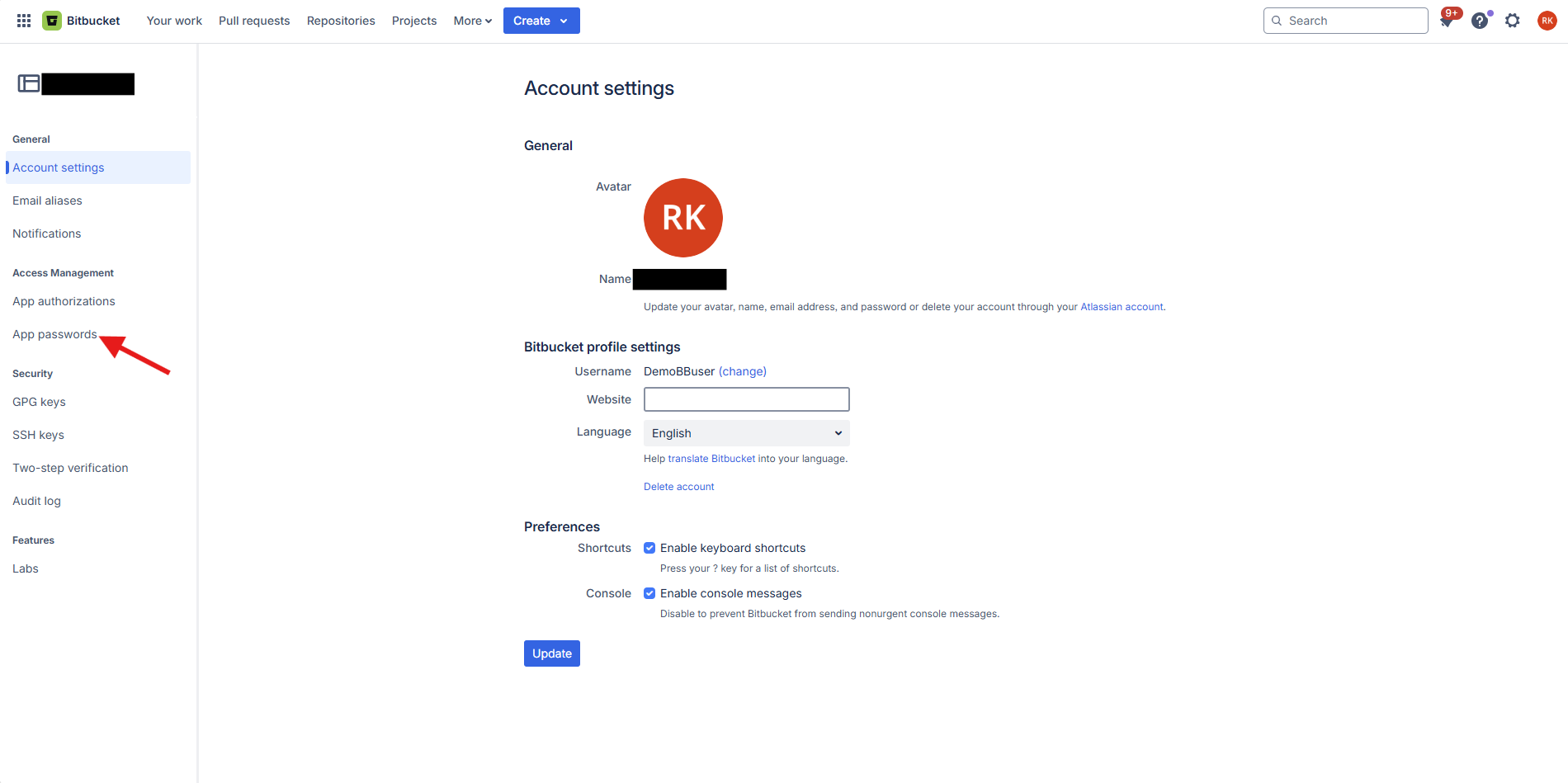Image resolution: width=1568 pixels, height=783 pixels.
Task: Go to Pull requests in the top navigation
Action: point(253,20)
